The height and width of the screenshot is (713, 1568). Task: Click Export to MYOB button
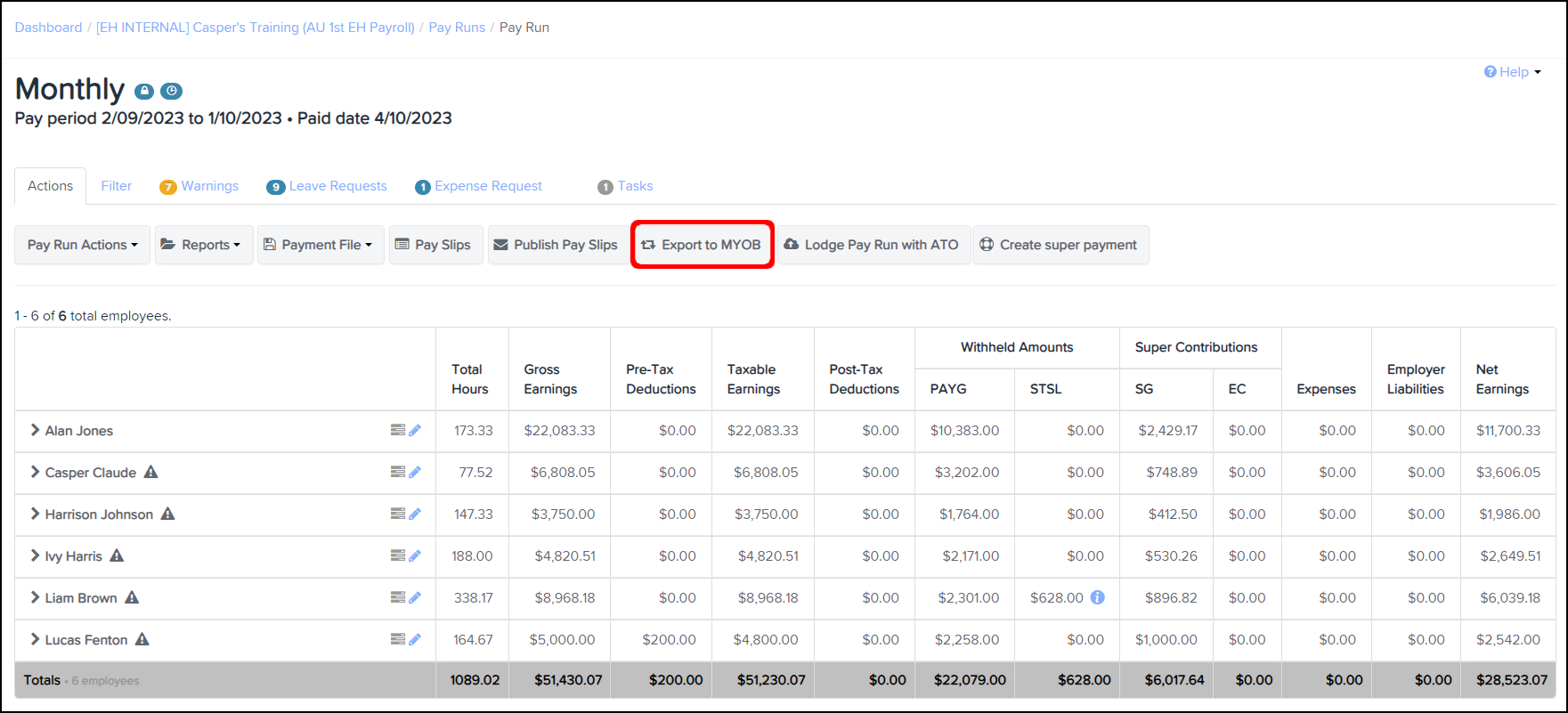coord(702,245)
